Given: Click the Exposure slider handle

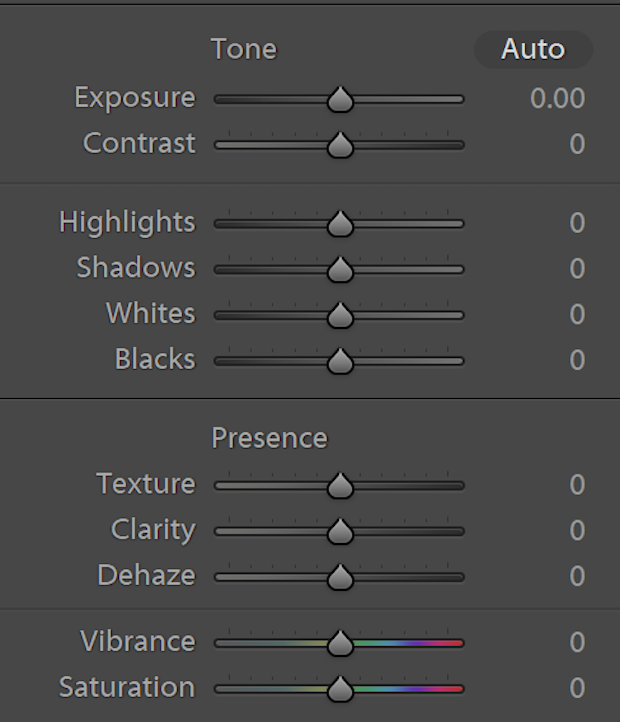Looking at the screenshot, I should pyautogui.click(x=340, y=99).
